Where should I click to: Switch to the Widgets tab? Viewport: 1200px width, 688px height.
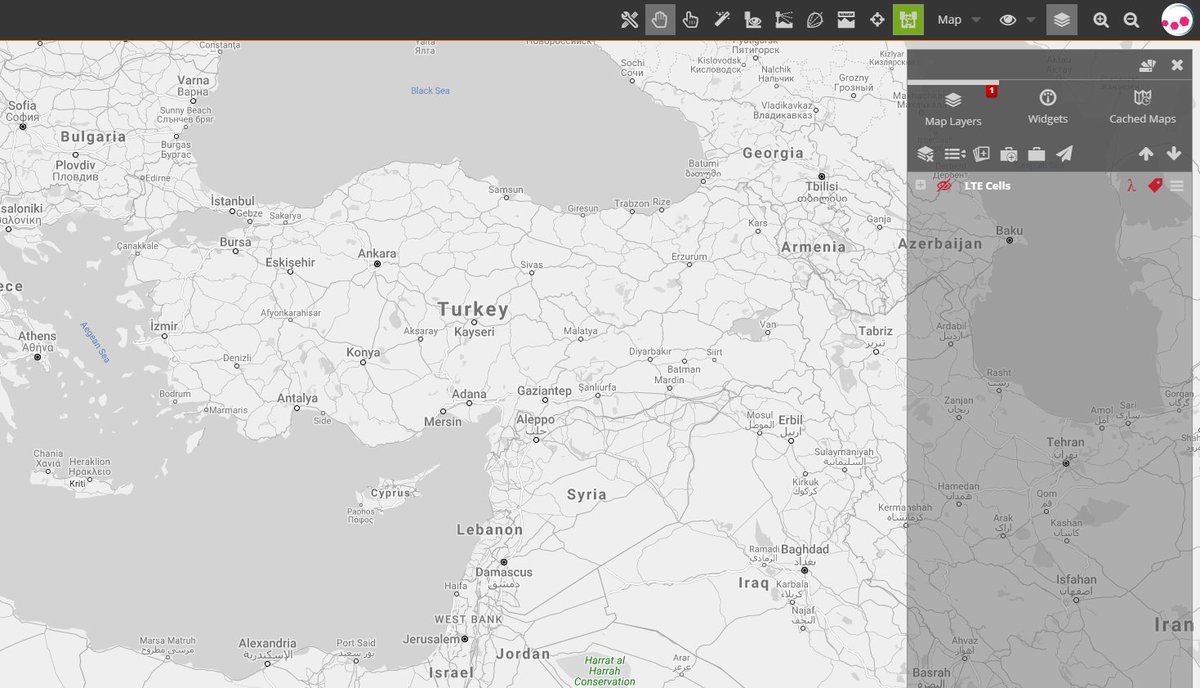click(1048, 107)
